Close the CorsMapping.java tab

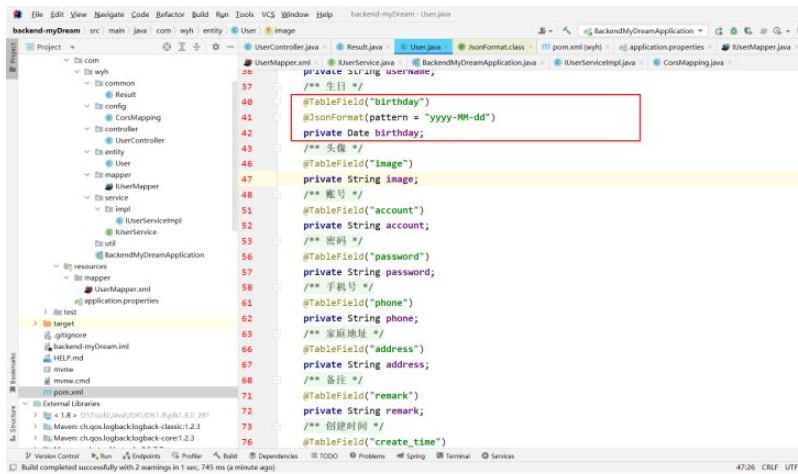(x=730, y=63)
